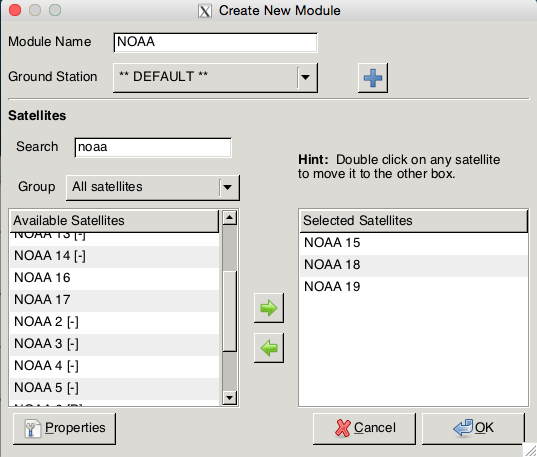This screenshot has height=457, width=537.
Task: Select NOAA 14 [-] in available list
Action: click(x=114, y=256)
